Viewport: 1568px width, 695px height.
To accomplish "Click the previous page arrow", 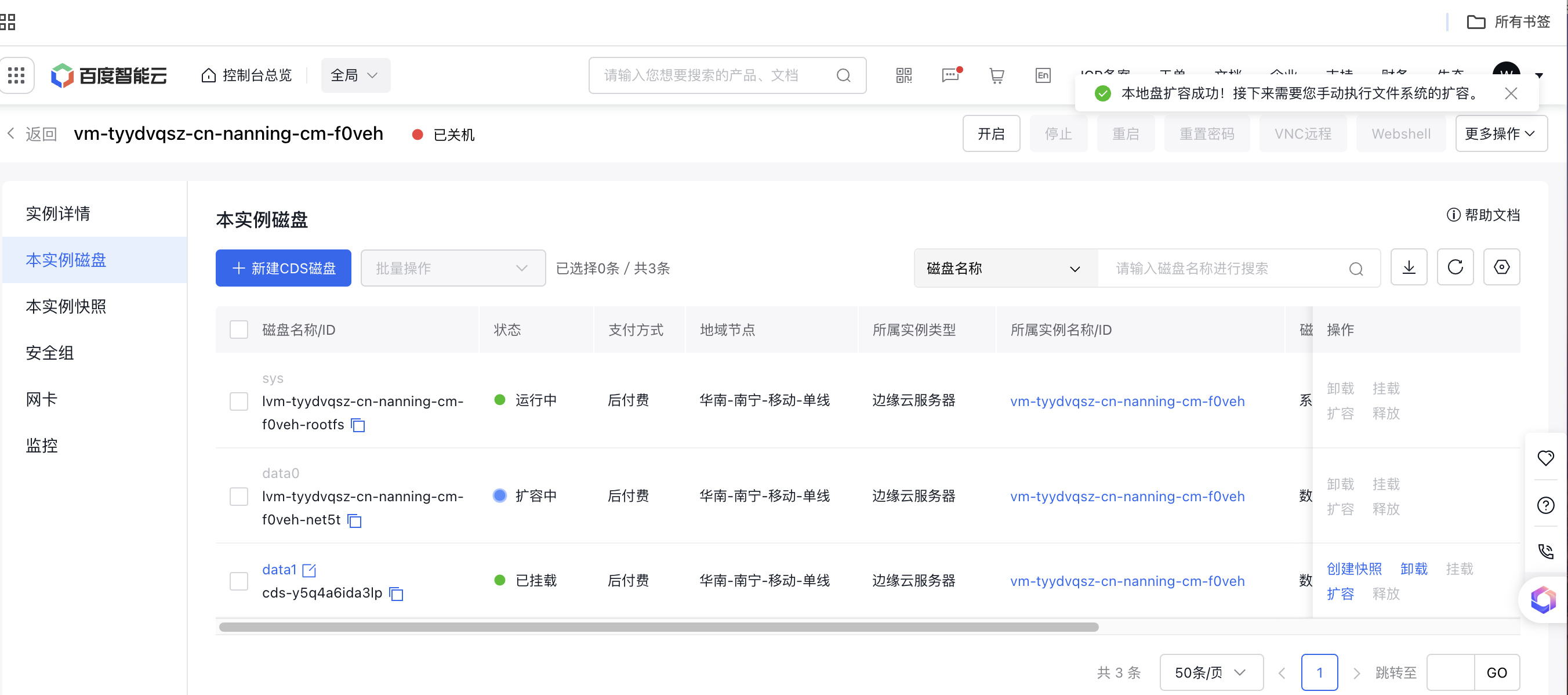I will tap(1282, 672).
